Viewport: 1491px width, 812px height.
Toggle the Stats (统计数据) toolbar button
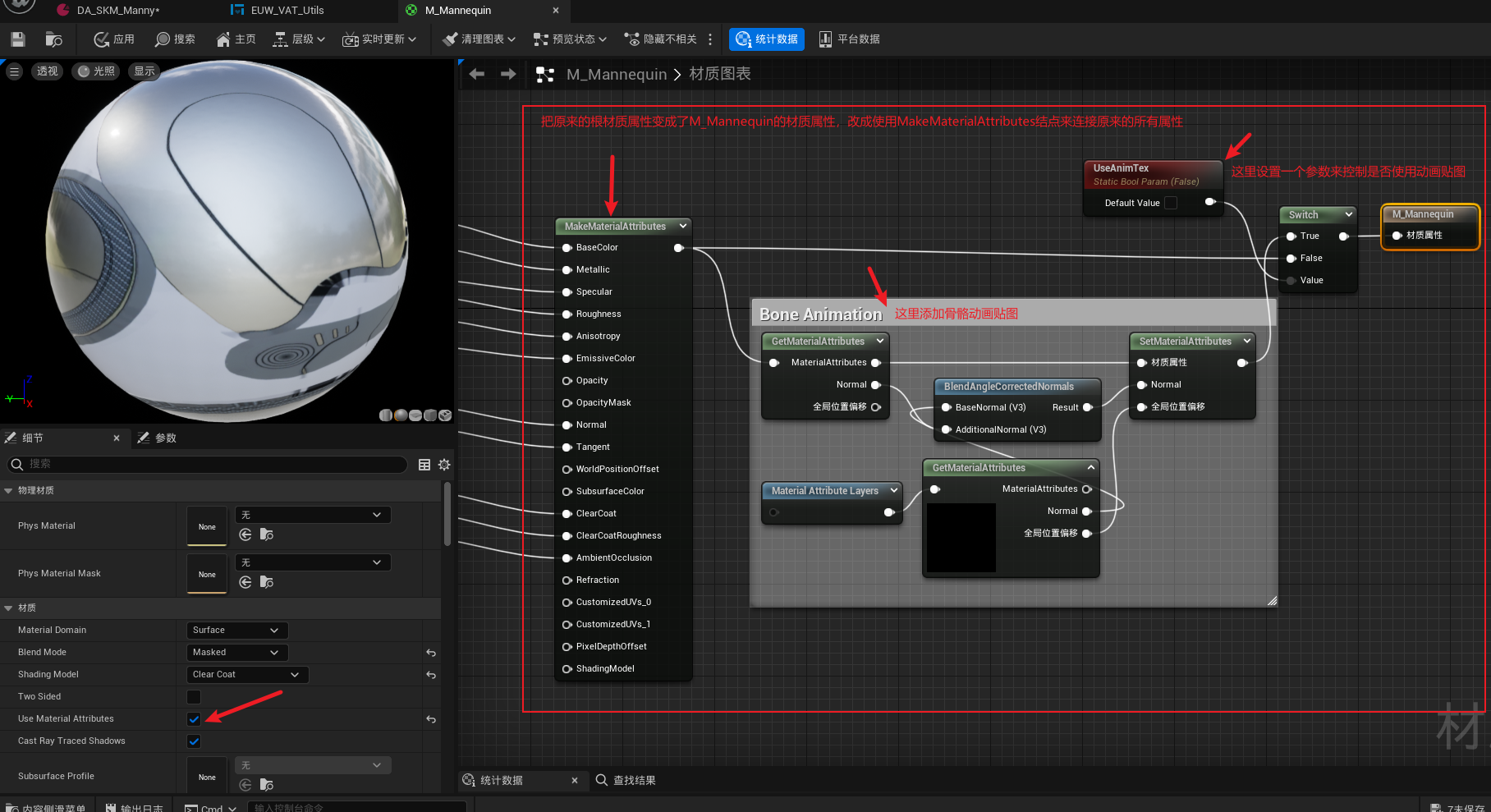click(767, 39)
